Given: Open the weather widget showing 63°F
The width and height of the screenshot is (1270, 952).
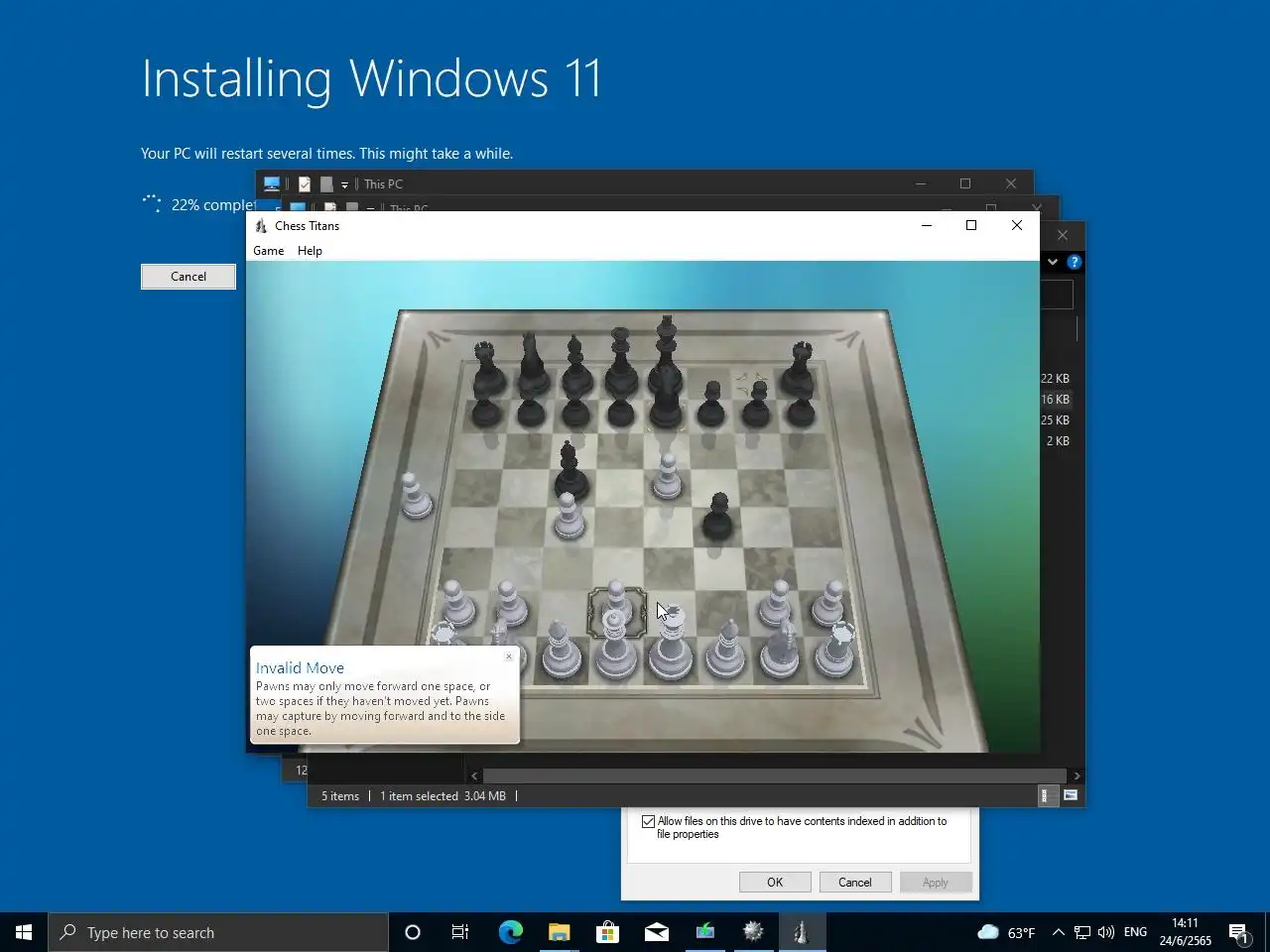Looking at the screenshot, I should coord(1006,932).
